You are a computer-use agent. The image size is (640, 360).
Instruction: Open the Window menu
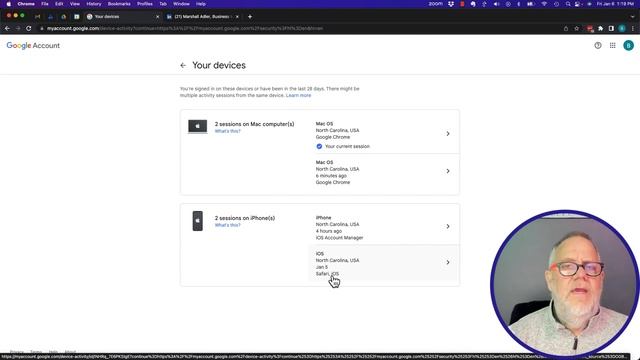(181, 4)
